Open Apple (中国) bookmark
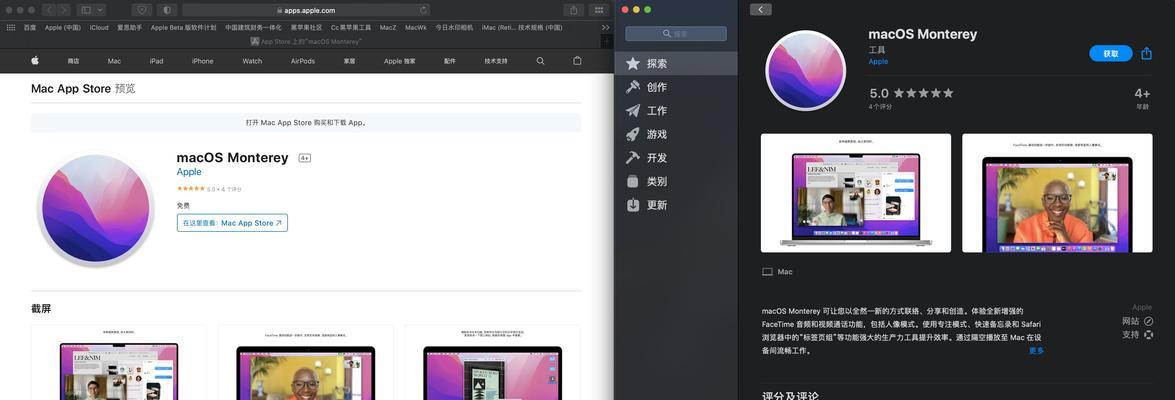Viewport: 1175px width, 400px height. (x=63, y=28)
